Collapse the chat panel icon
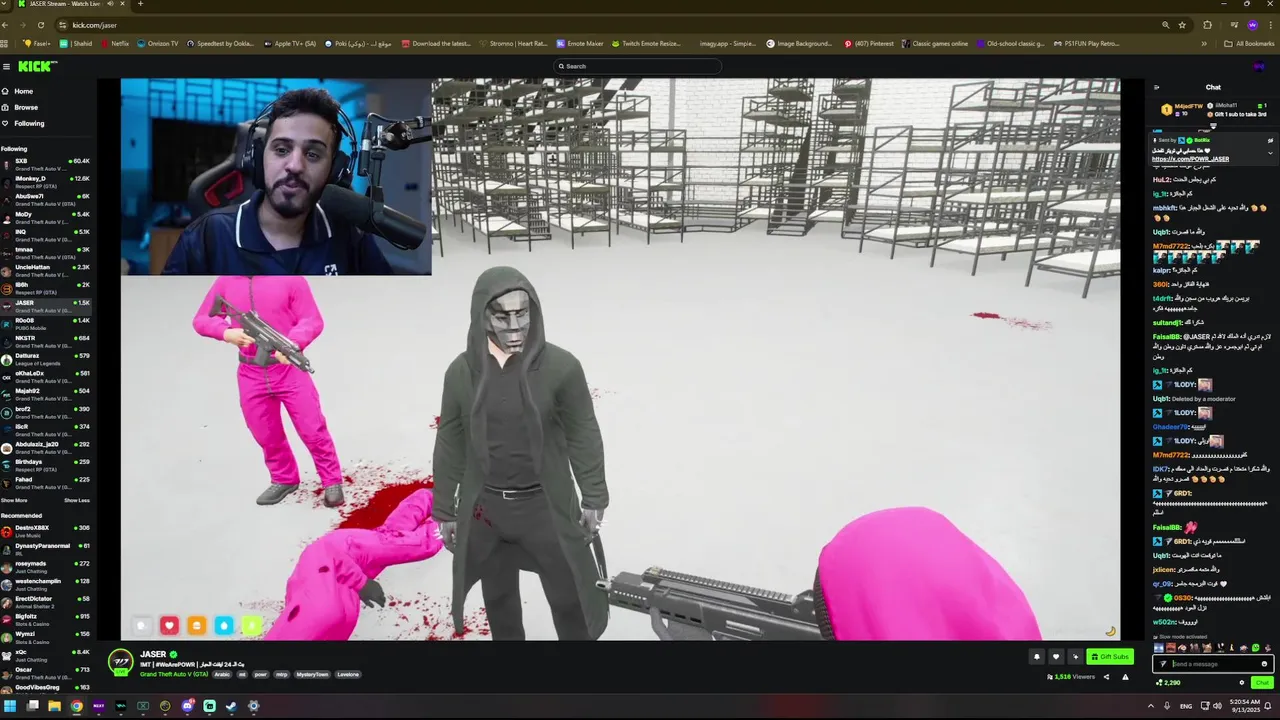 (1157, 87)
